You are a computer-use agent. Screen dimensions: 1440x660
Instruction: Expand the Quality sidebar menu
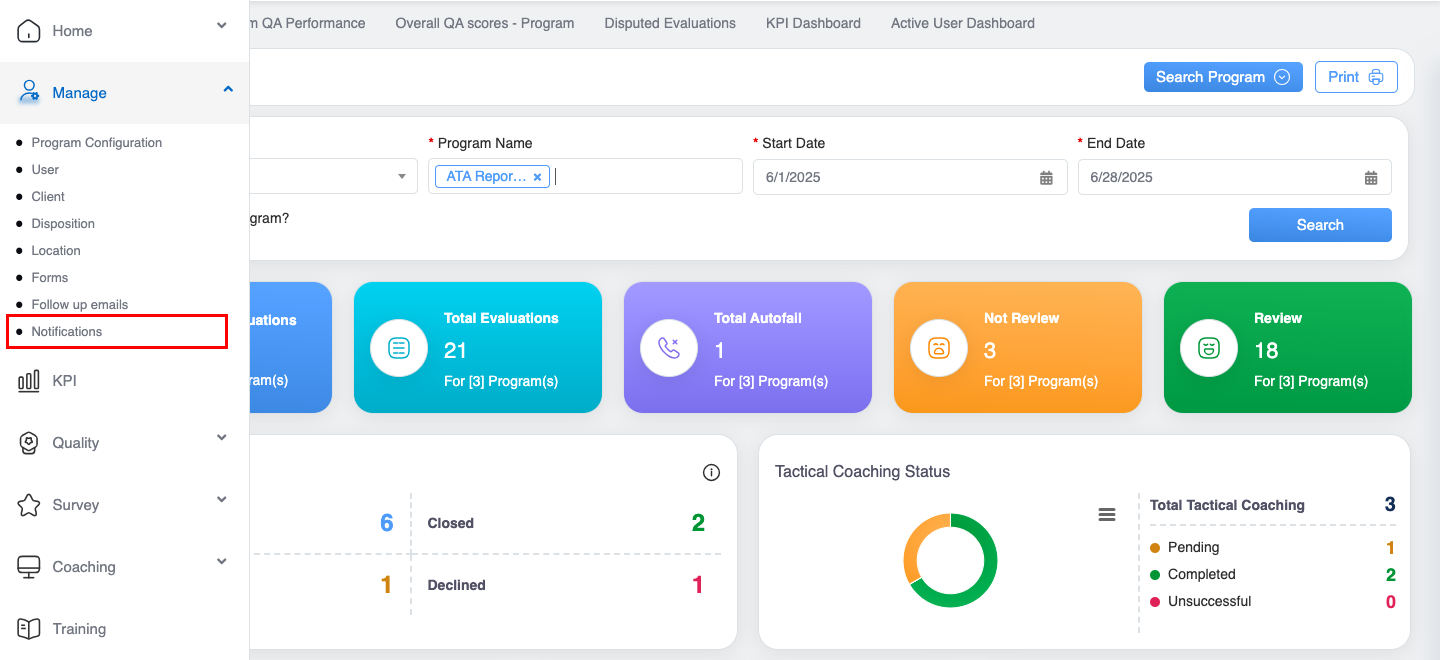(x=222, y=438)
